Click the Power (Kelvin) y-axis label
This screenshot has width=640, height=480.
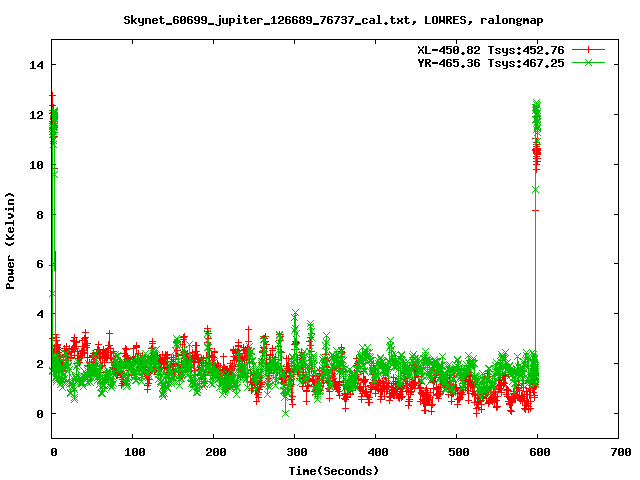tap(10, 241)
